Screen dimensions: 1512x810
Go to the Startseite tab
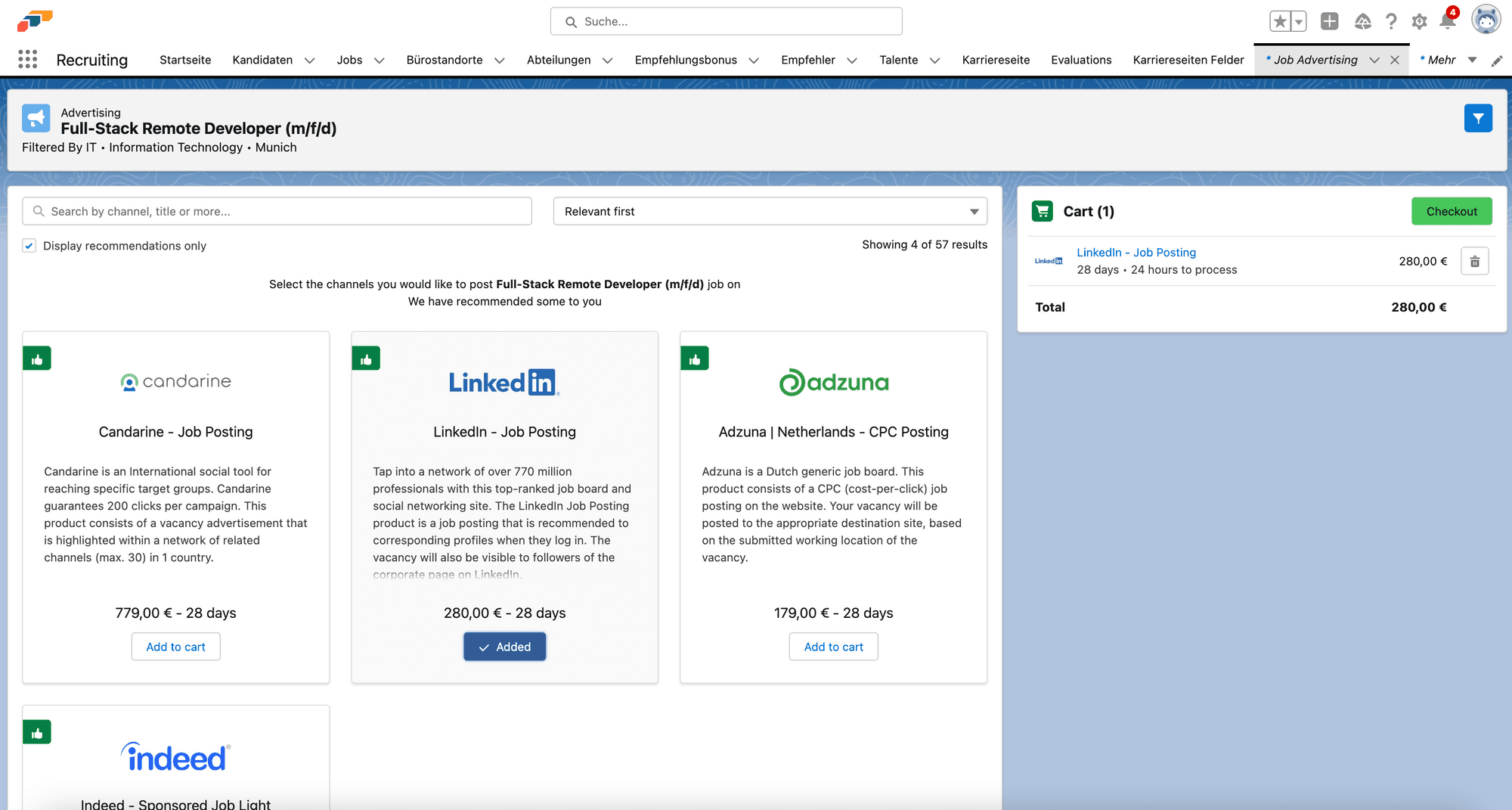(185, 60)
